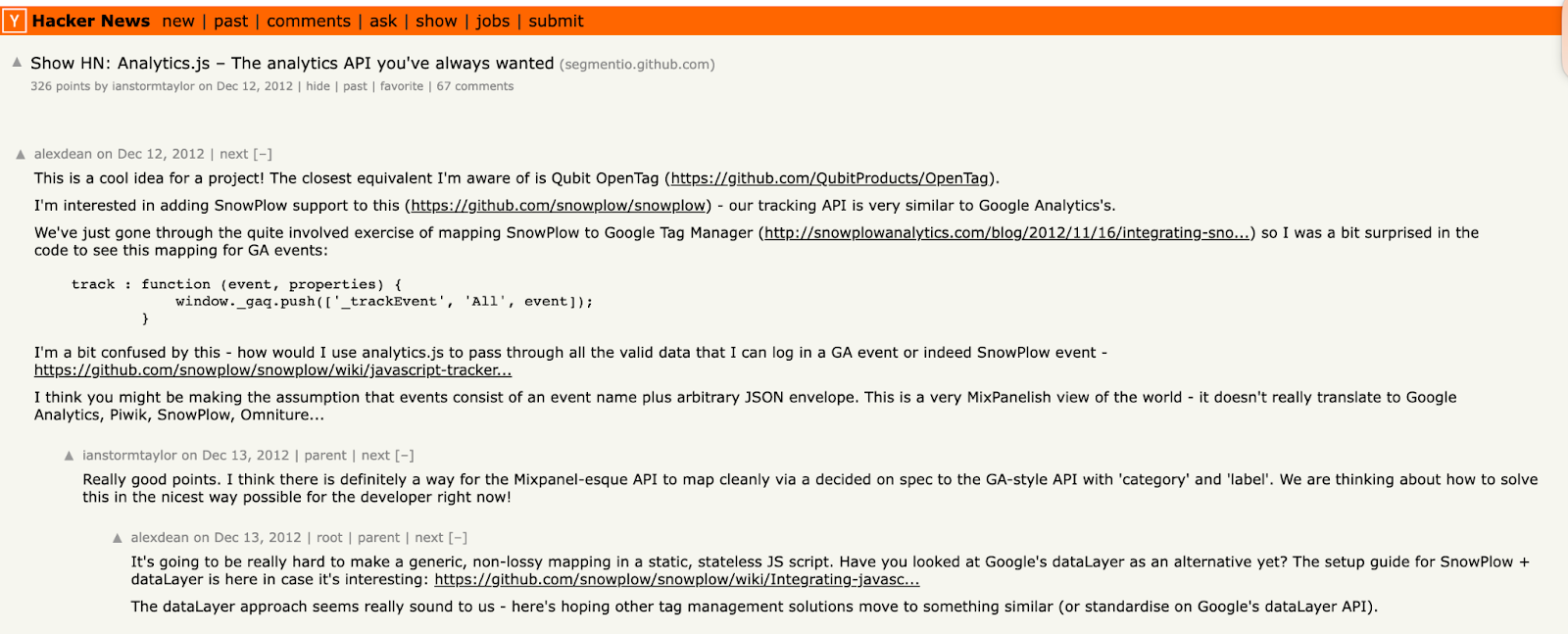
Task: Click past in the story subtext
Action: tap(355, 86)
